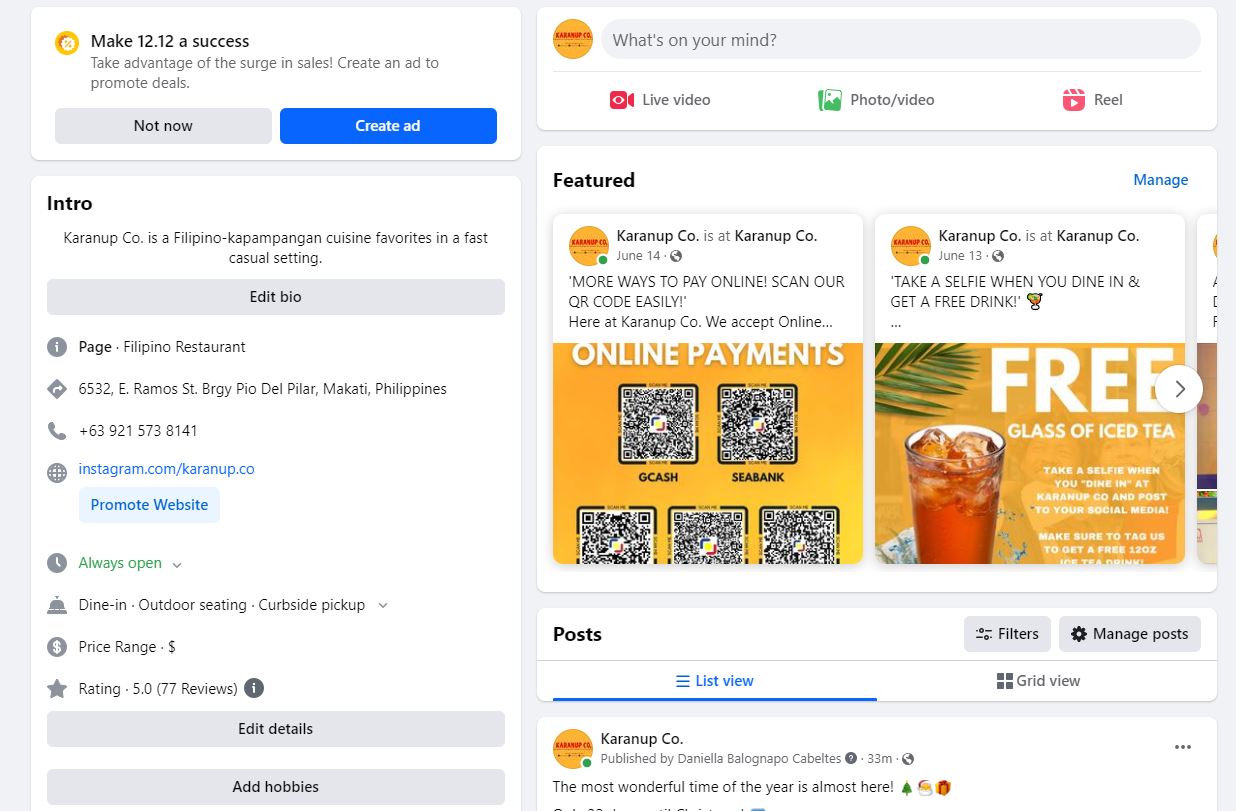Open the instagram.com/karanup.co link
Image resolution: width=1236 pixels, height=811 pixels.
tap(166, 469)
